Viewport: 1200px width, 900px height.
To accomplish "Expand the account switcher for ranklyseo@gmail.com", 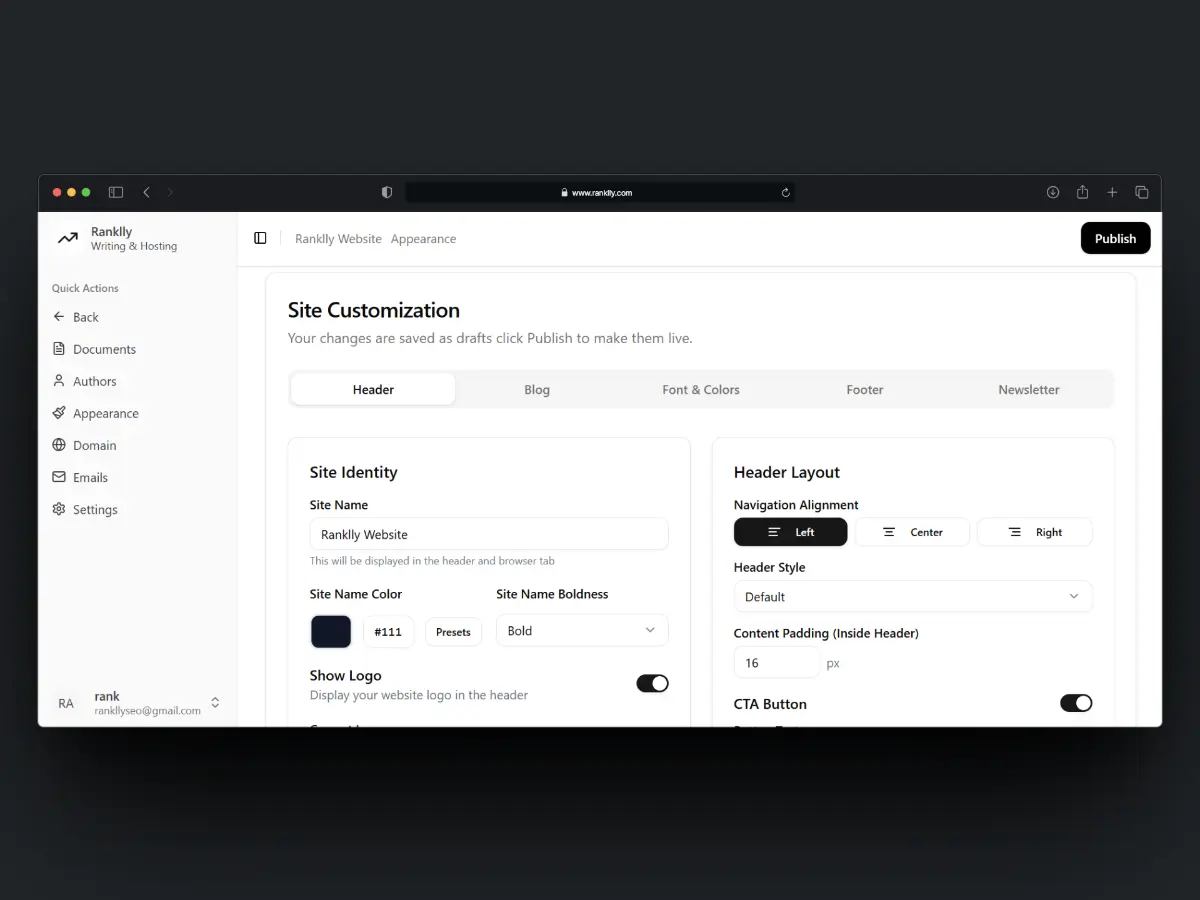I will click(x=215, y=703).
